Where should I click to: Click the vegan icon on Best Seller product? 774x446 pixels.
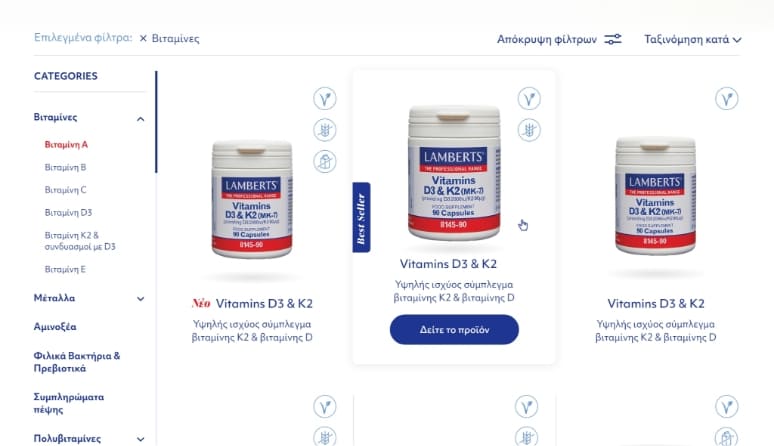[529, 99]
